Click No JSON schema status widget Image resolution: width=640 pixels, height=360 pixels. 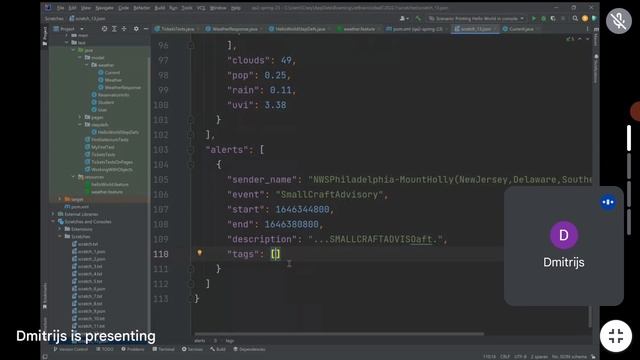569,357
